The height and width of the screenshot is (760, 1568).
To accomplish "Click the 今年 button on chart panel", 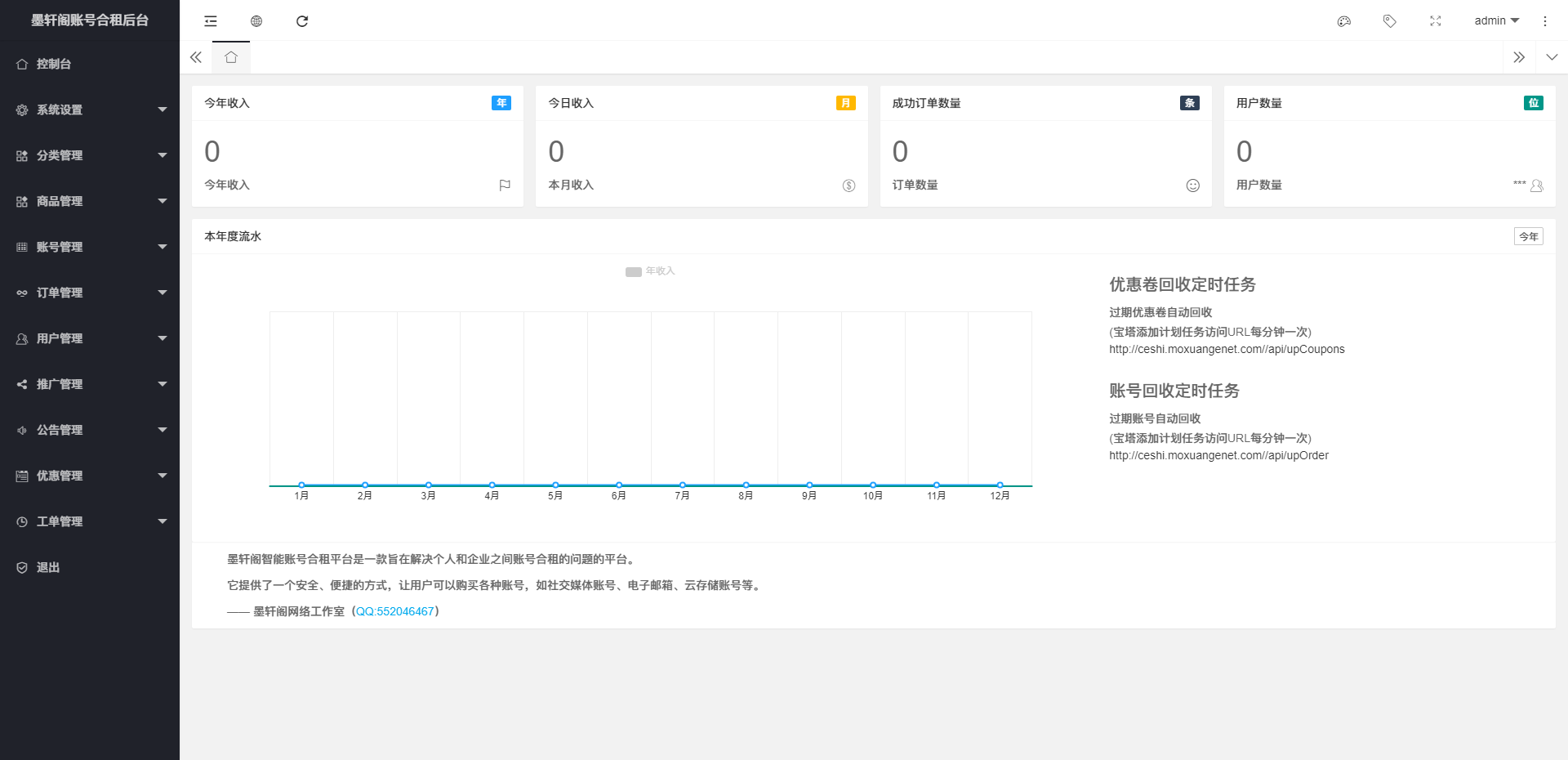I will click(x=1529, y=236).
